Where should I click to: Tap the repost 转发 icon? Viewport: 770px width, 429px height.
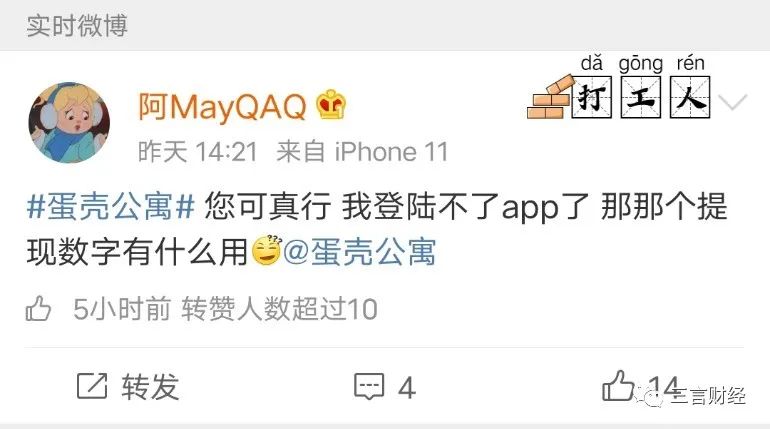tap(92, 386)
